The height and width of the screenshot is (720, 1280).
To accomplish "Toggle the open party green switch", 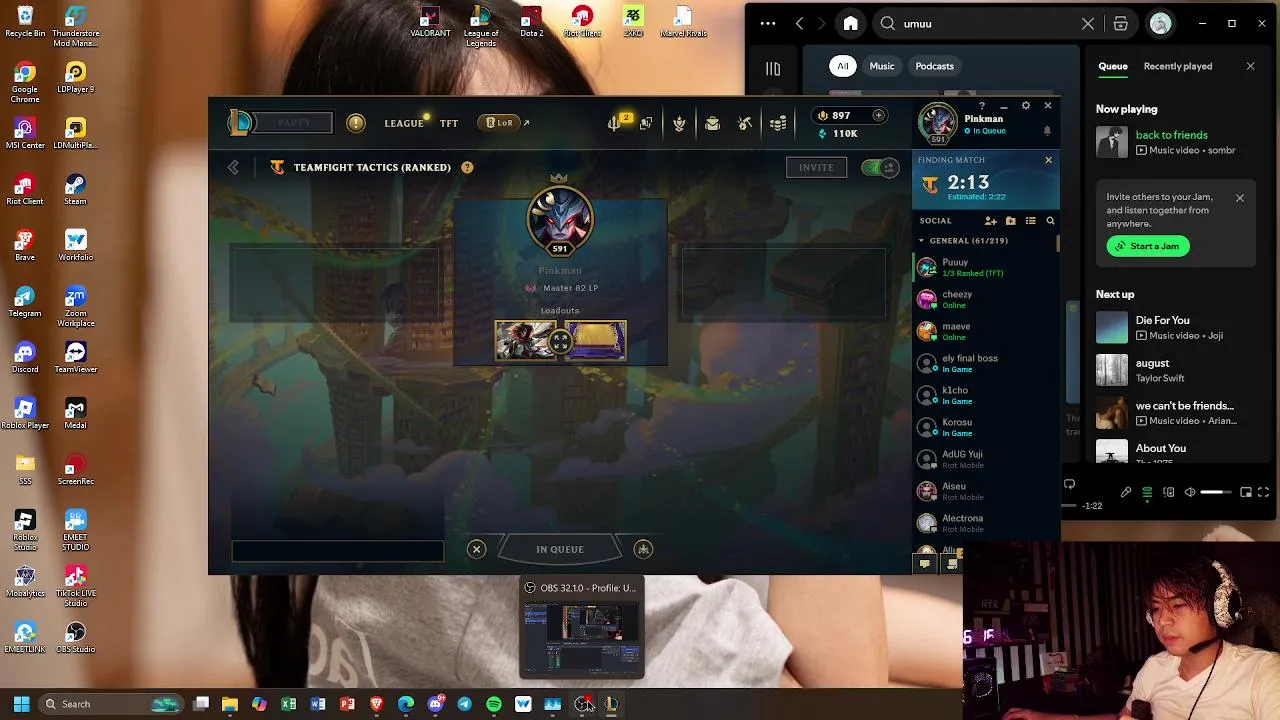I will tap(880, 168).
